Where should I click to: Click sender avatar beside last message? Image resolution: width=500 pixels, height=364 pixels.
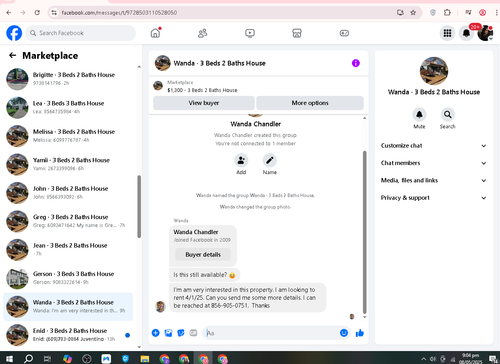click(160, 306)
